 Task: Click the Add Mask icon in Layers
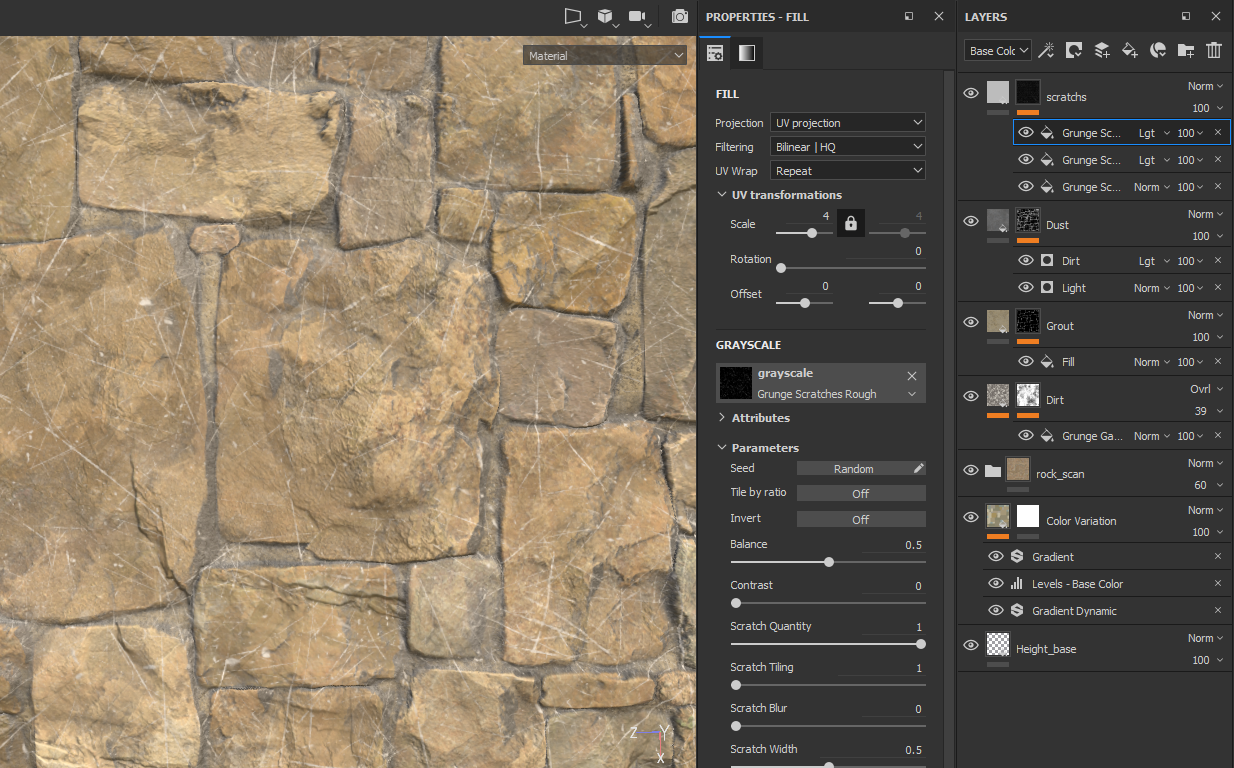1074,50
